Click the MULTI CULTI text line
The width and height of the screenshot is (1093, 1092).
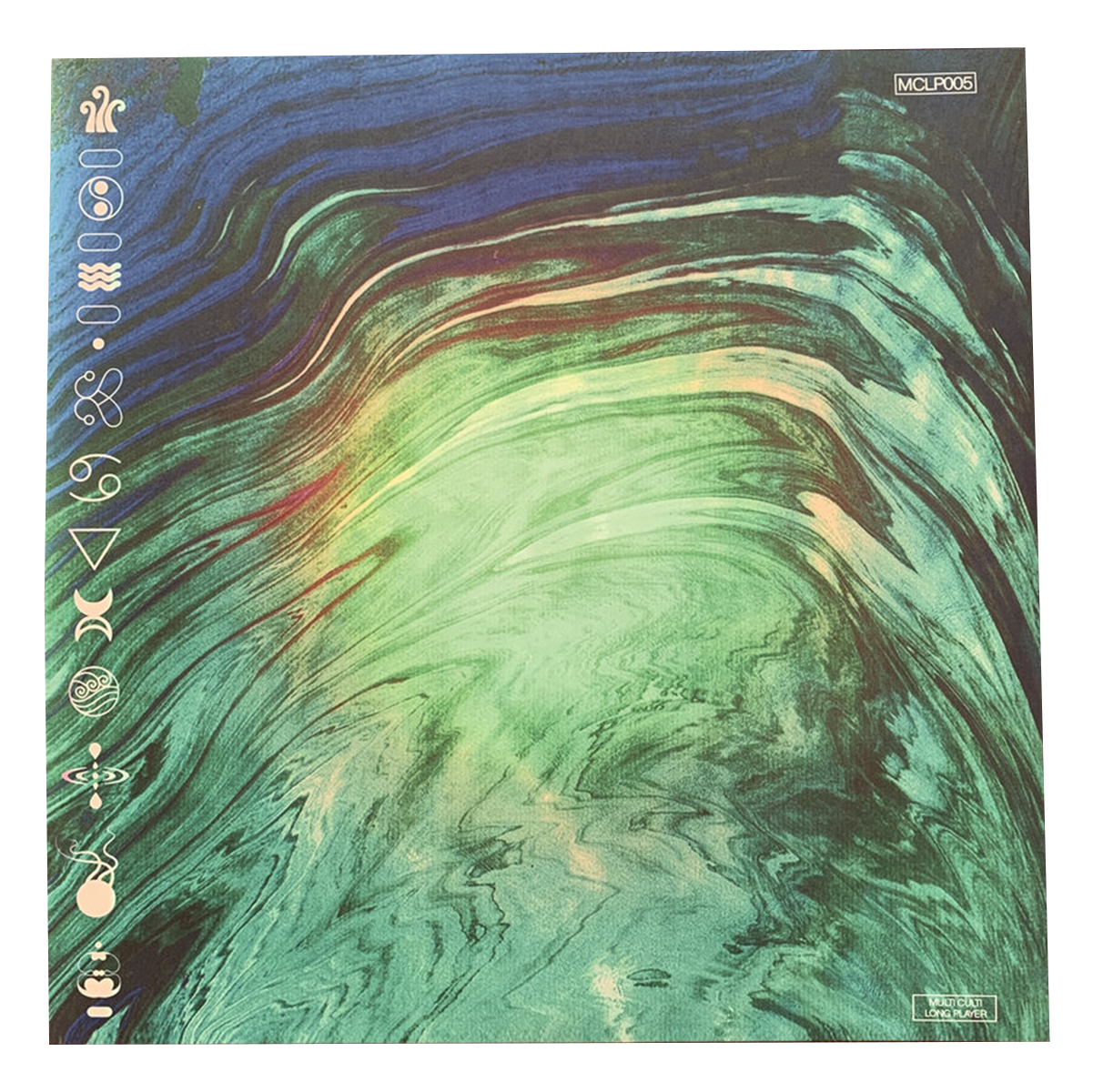click(x=955, y=1002)
